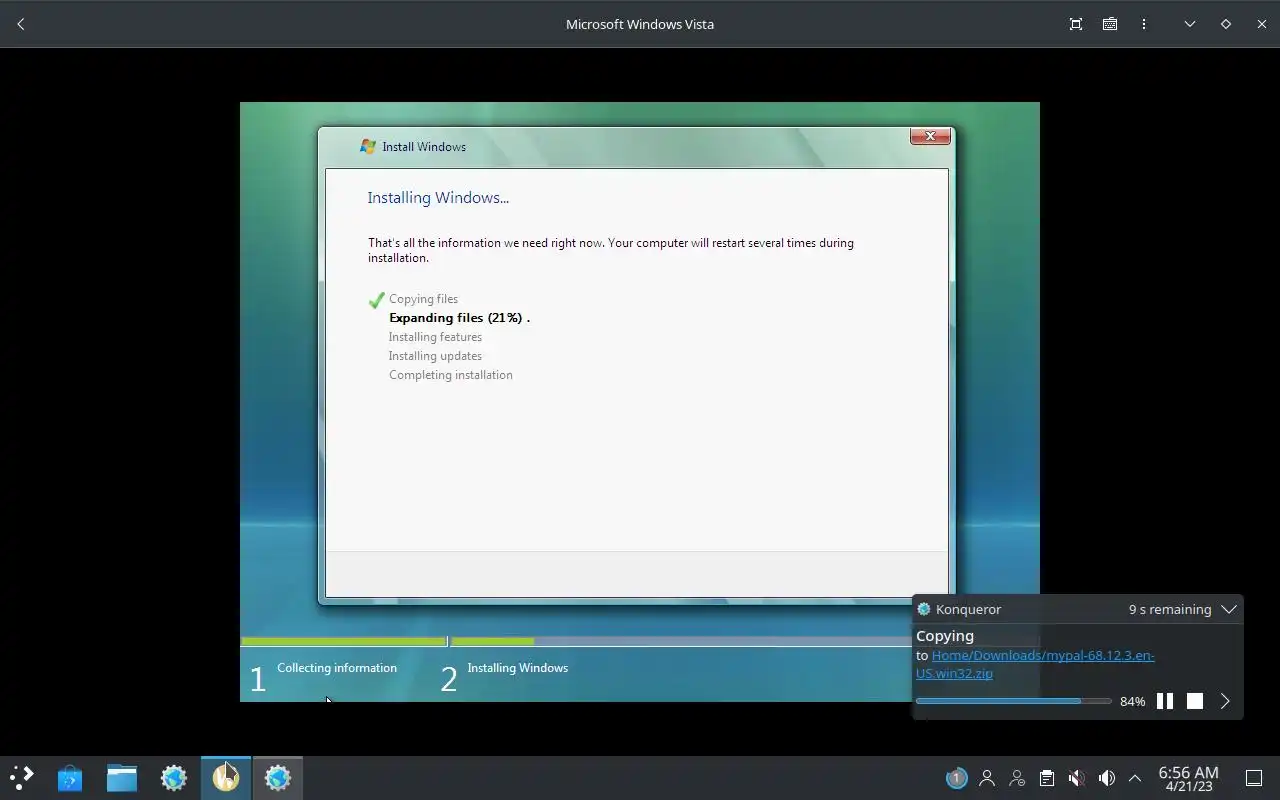1280x800 pixels.
Task: Click the copy progress bar at 84%
Action: pos(1013,701)
